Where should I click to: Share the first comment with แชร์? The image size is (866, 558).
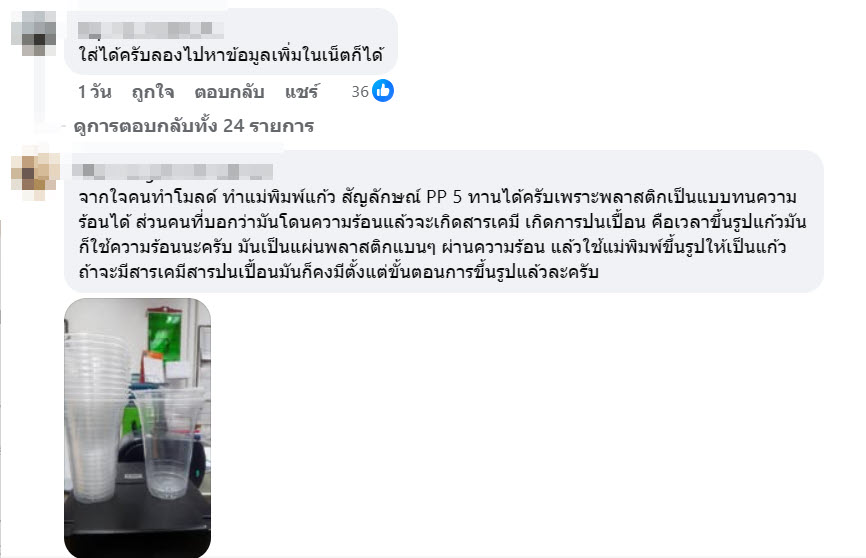[x=302, y=92]
